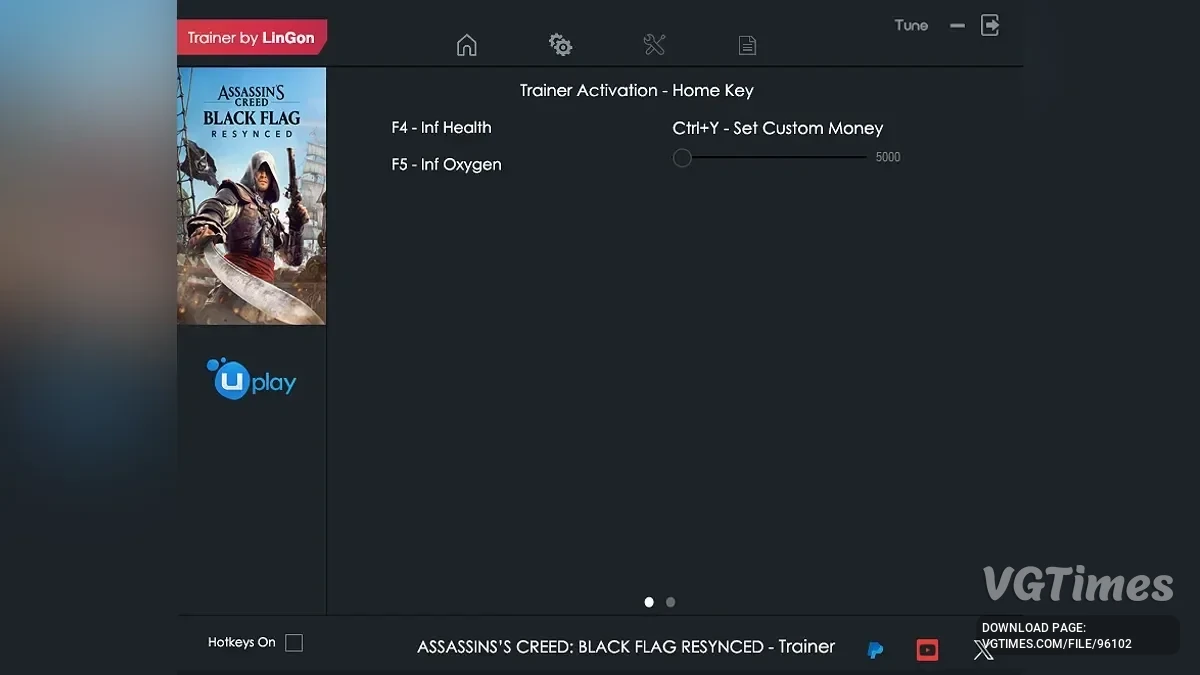
Task: Click the Black Flag Resynced cover art
Action: click(x=252, y=196)
